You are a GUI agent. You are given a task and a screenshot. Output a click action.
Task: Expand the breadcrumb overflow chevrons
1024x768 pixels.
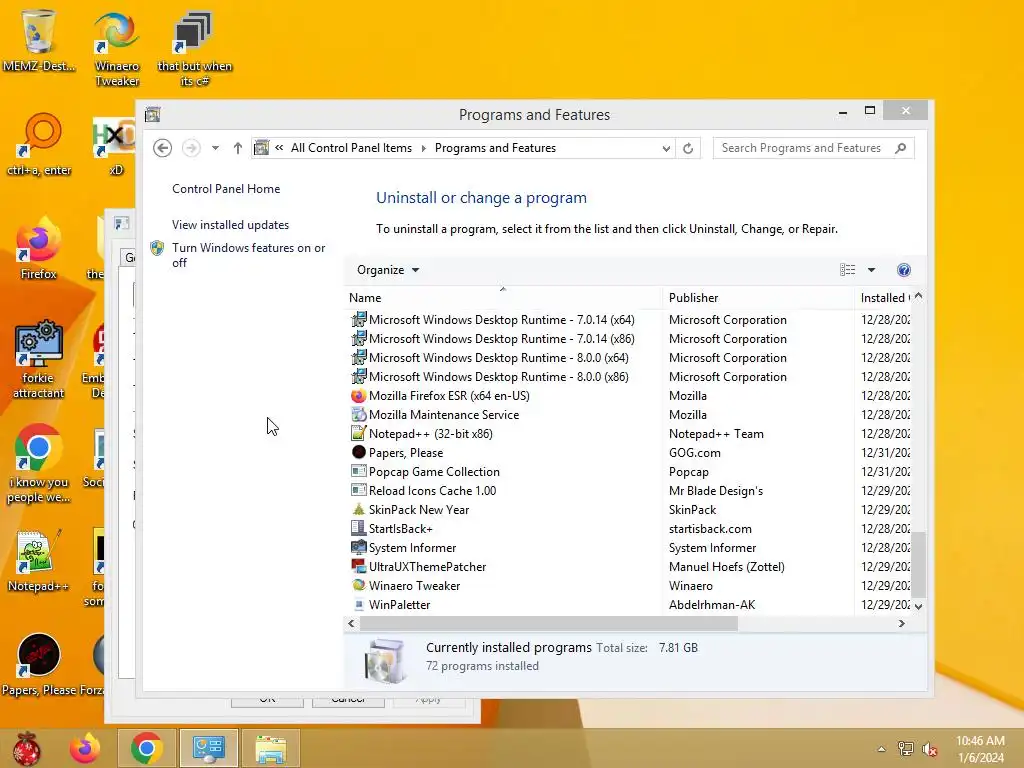coord(279,148)
